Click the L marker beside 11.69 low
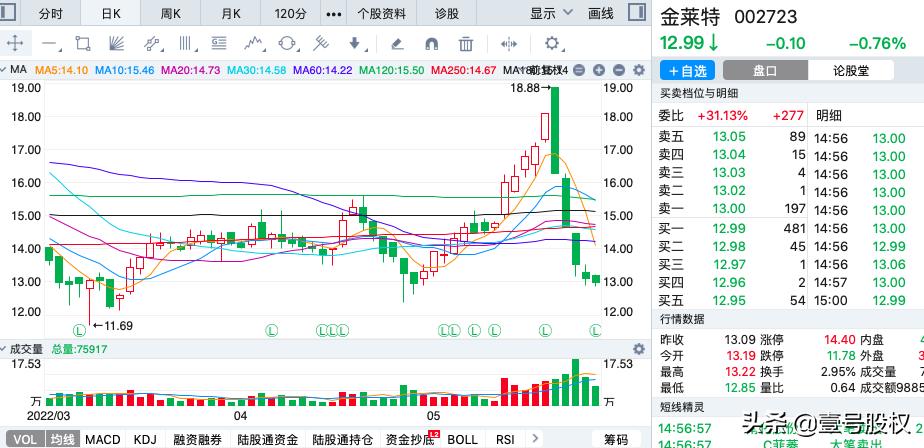 pos(80,330)
